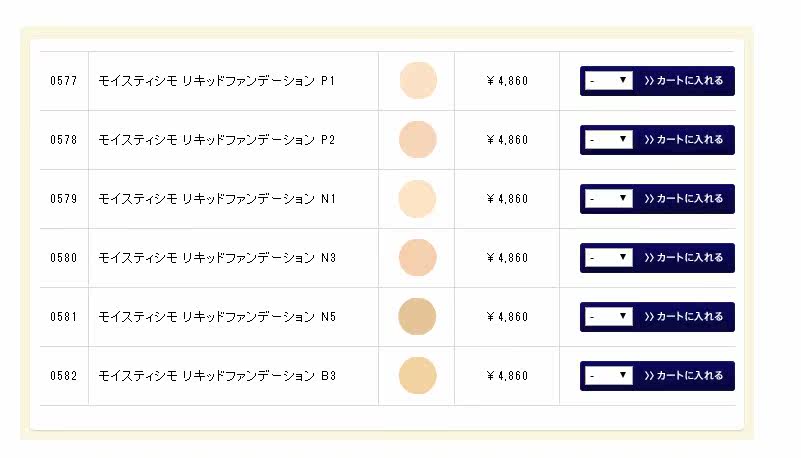Click the P1 color swatch

tap(417, 80)
